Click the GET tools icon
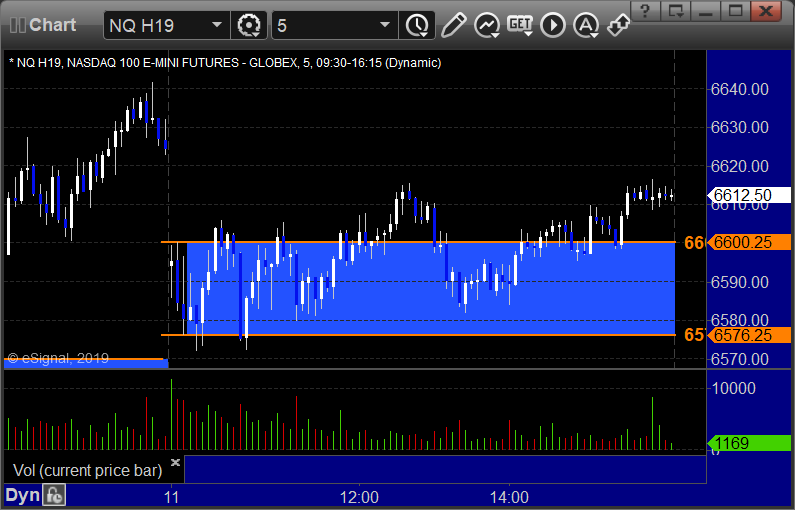 [x=520, y=25]
